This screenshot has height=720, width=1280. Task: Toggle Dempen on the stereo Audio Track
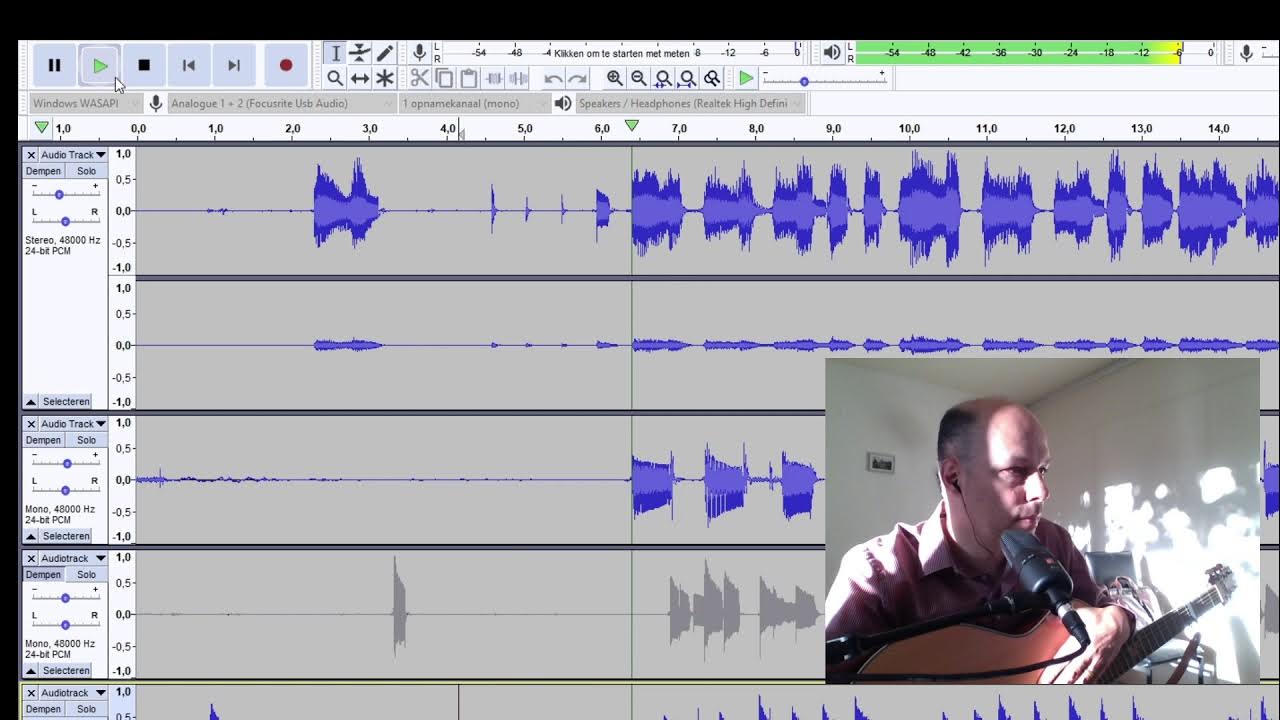(x=43, y=171)
